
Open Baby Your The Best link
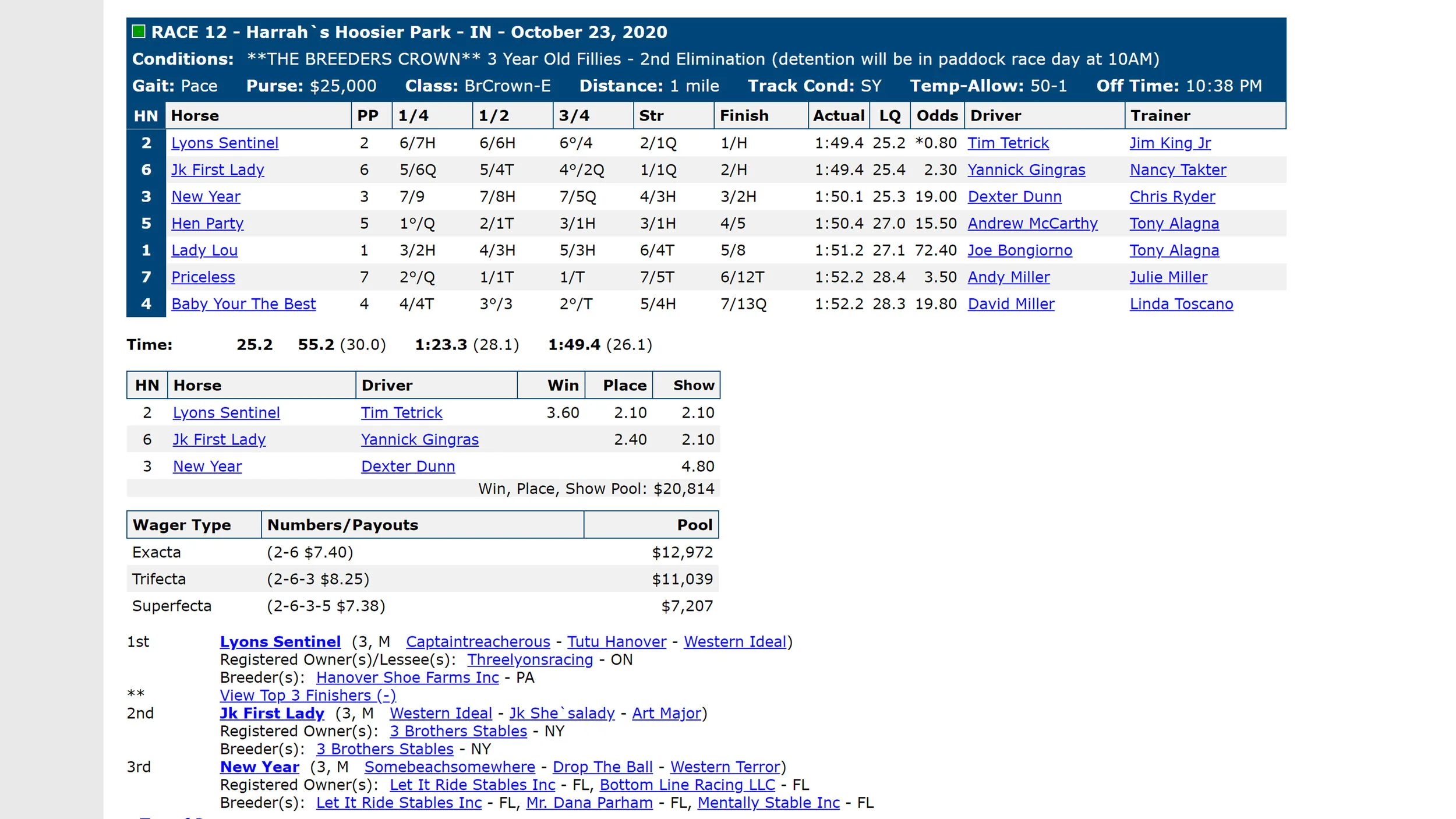point(243,303)
